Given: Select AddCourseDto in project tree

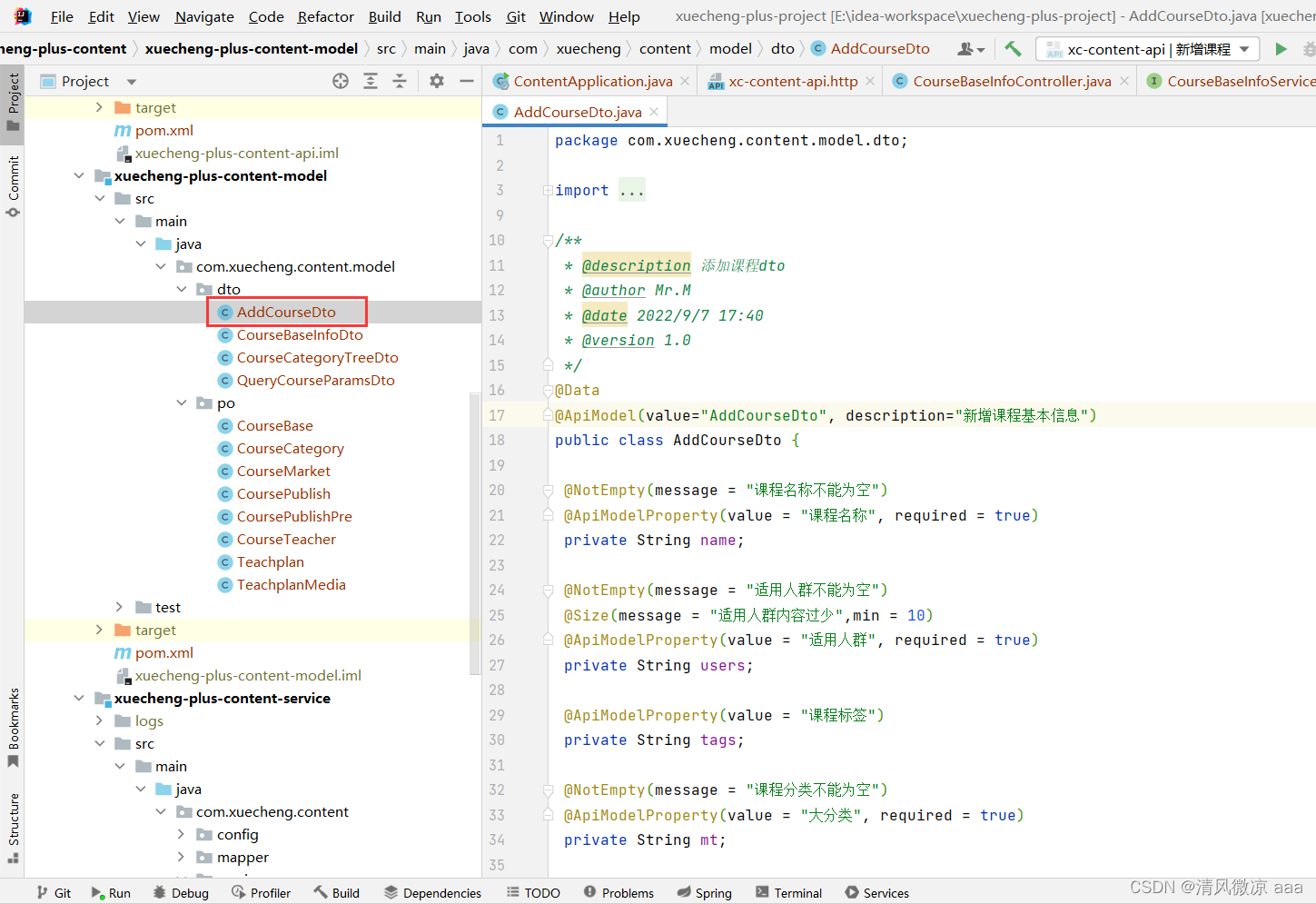Looking at the screenshot, I should (286, 313).
